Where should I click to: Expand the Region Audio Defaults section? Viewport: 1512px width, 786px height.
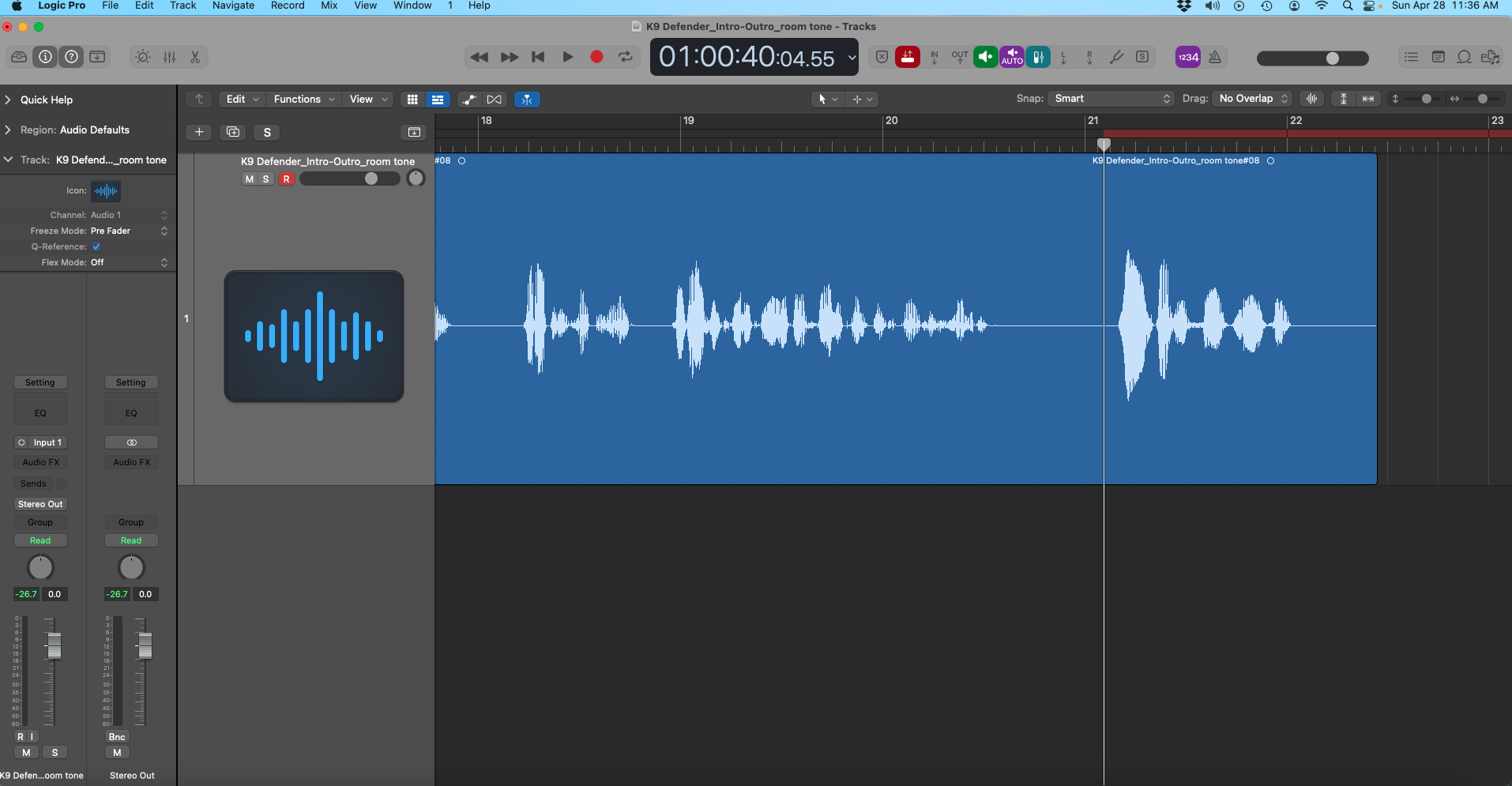click(x=8, y=130)
